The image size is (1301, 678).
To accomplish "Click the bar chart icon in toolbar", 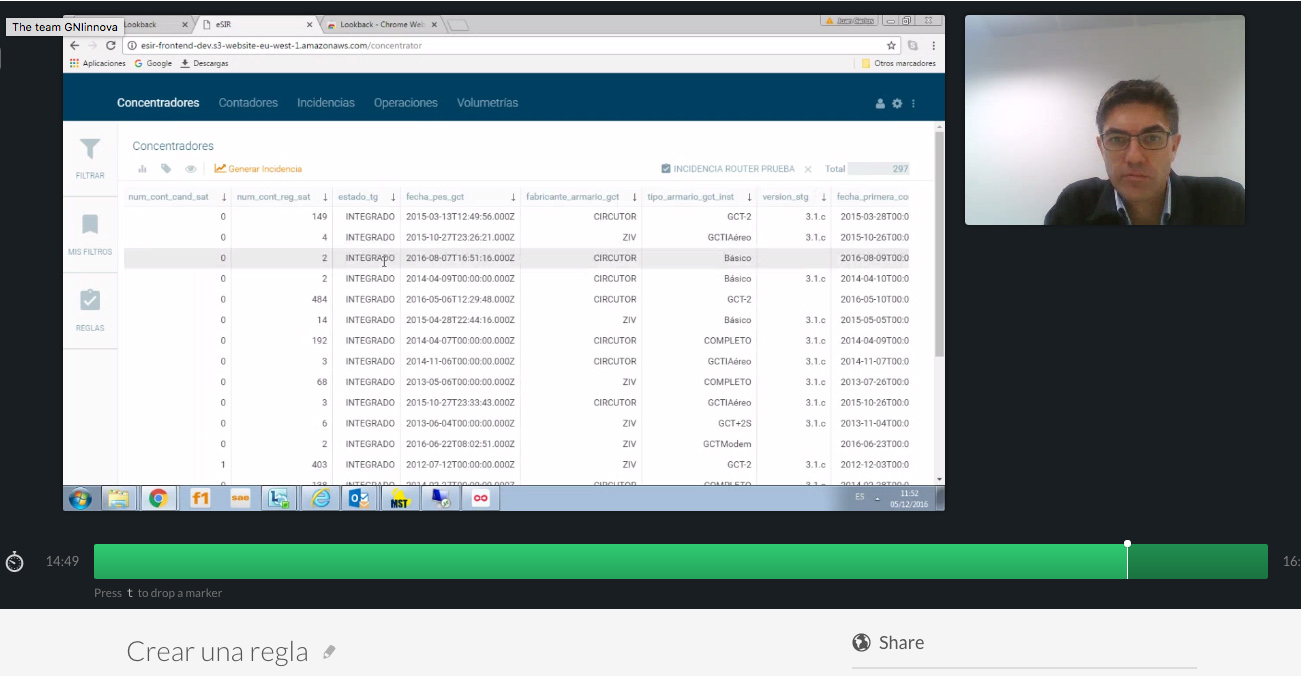I will coord(142,169).
